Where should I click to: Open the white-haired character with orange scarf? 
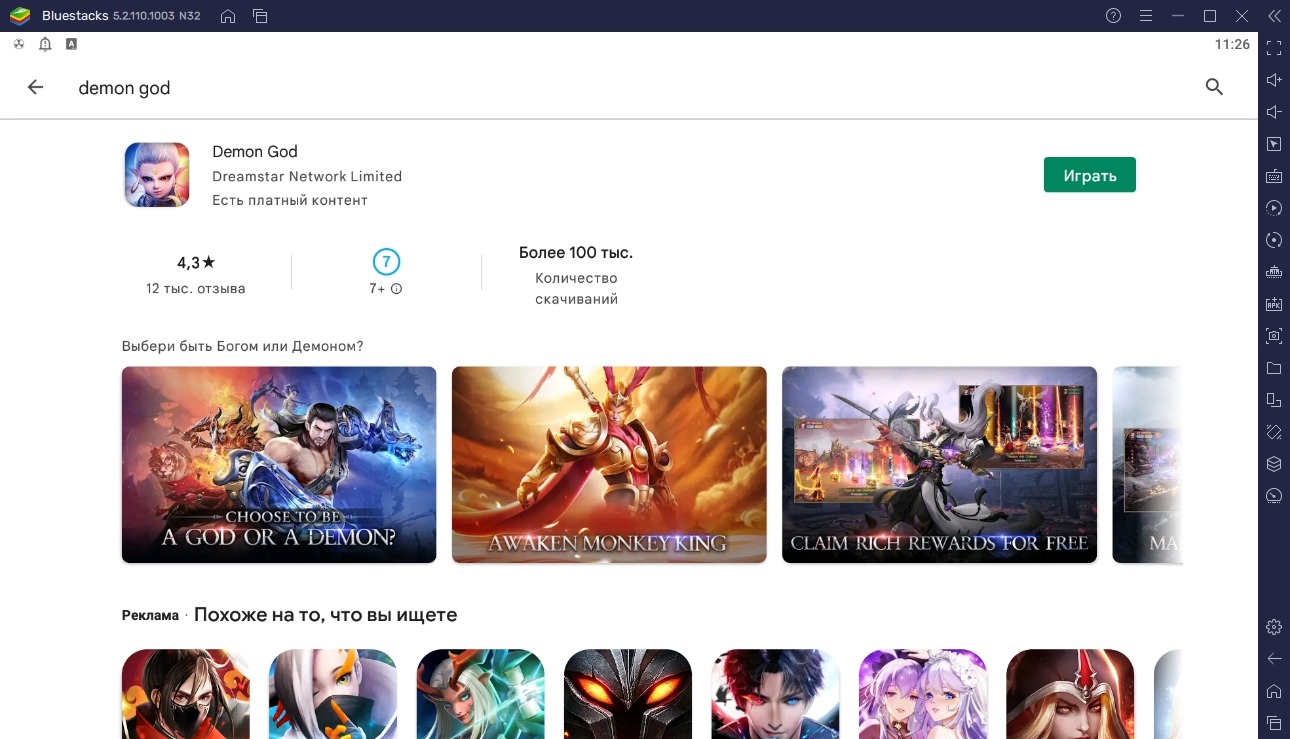point(333,694)
